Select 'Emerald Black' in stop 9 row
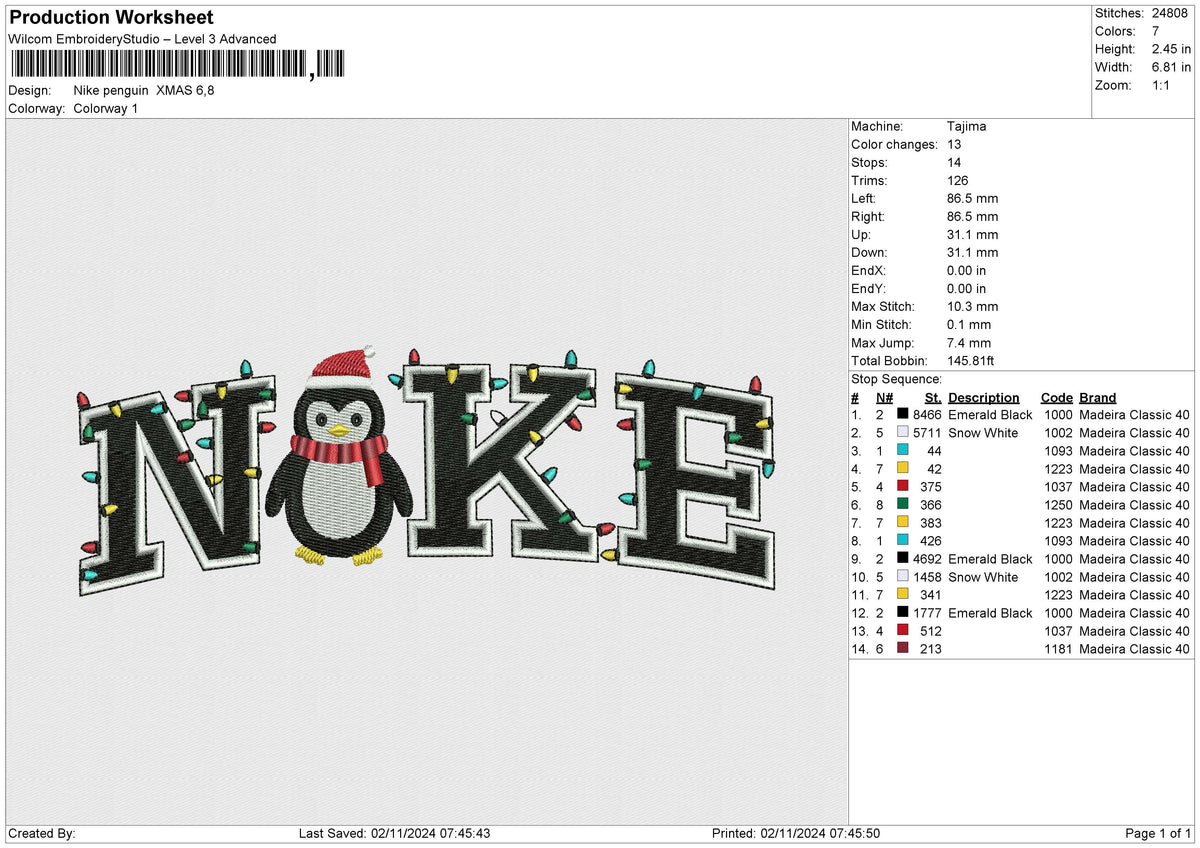The image size is (1200, 848). 990,559
